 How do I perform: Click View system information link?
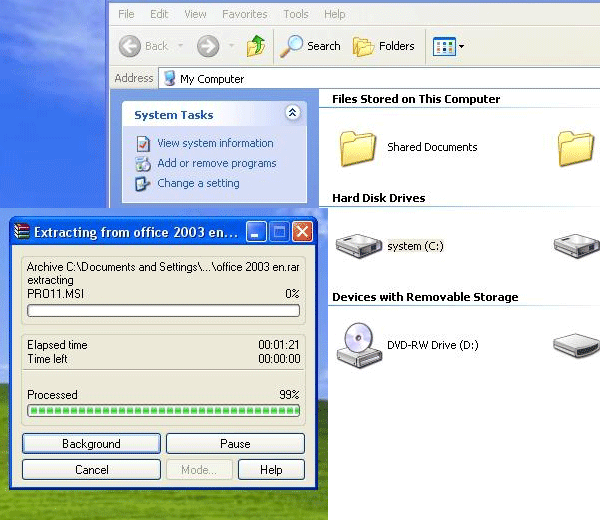click(x=215, y=143)
